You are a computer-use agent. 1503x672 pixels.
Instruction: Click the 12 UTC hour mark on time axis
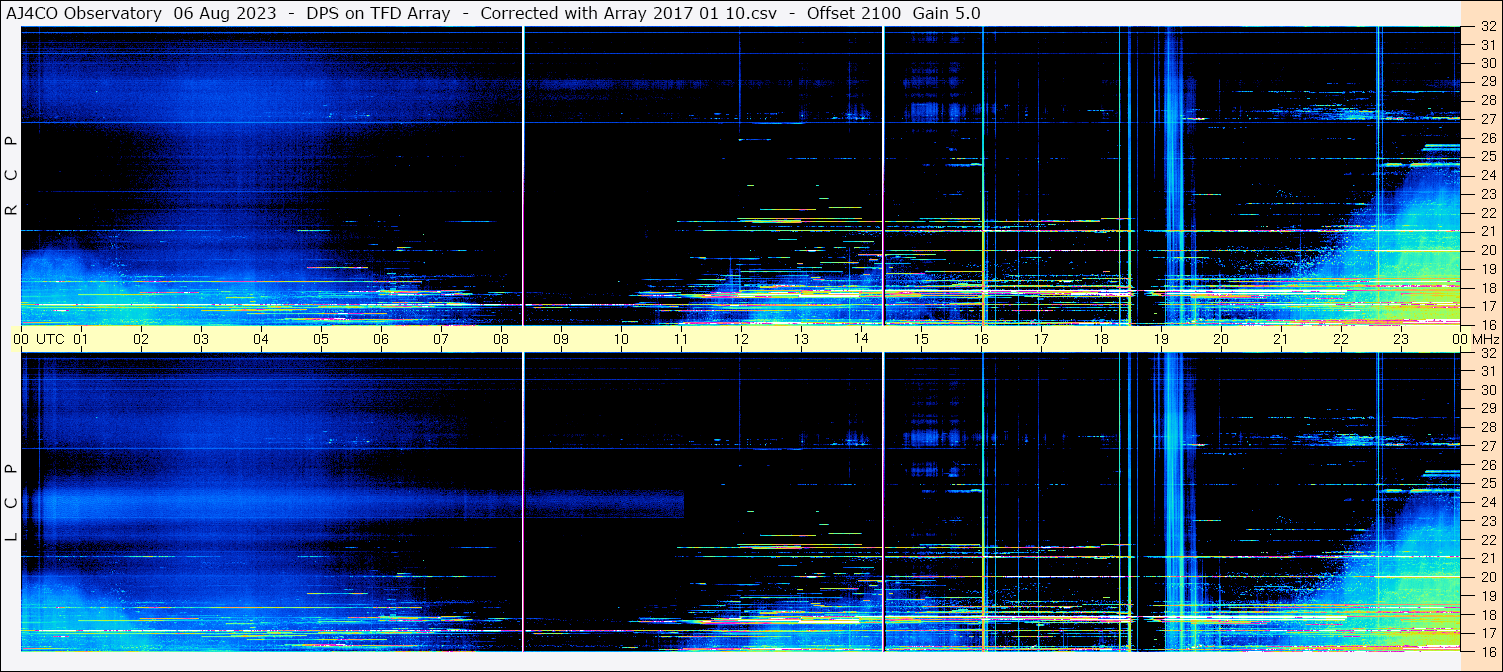coord(741,339)
